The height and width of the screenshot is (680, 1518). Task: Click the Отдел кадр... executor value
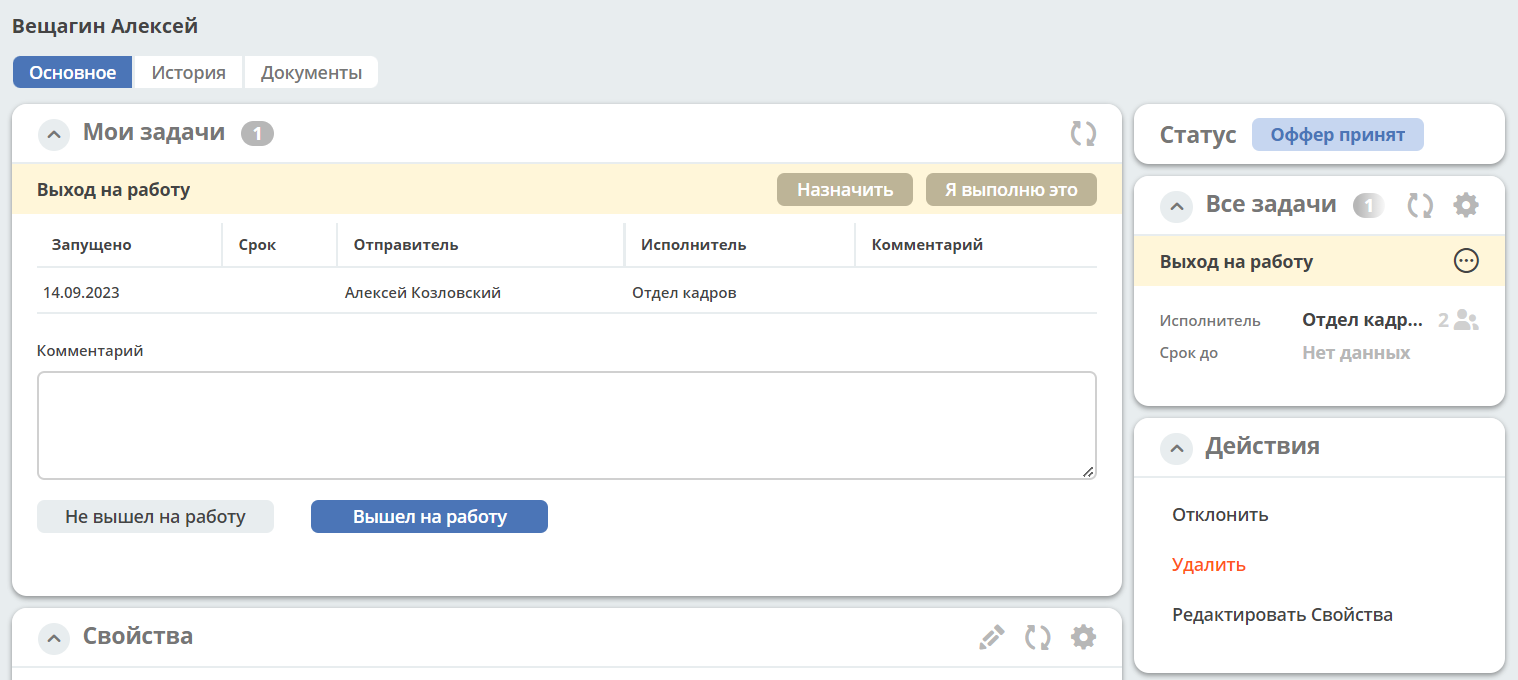click(1362, 321)
